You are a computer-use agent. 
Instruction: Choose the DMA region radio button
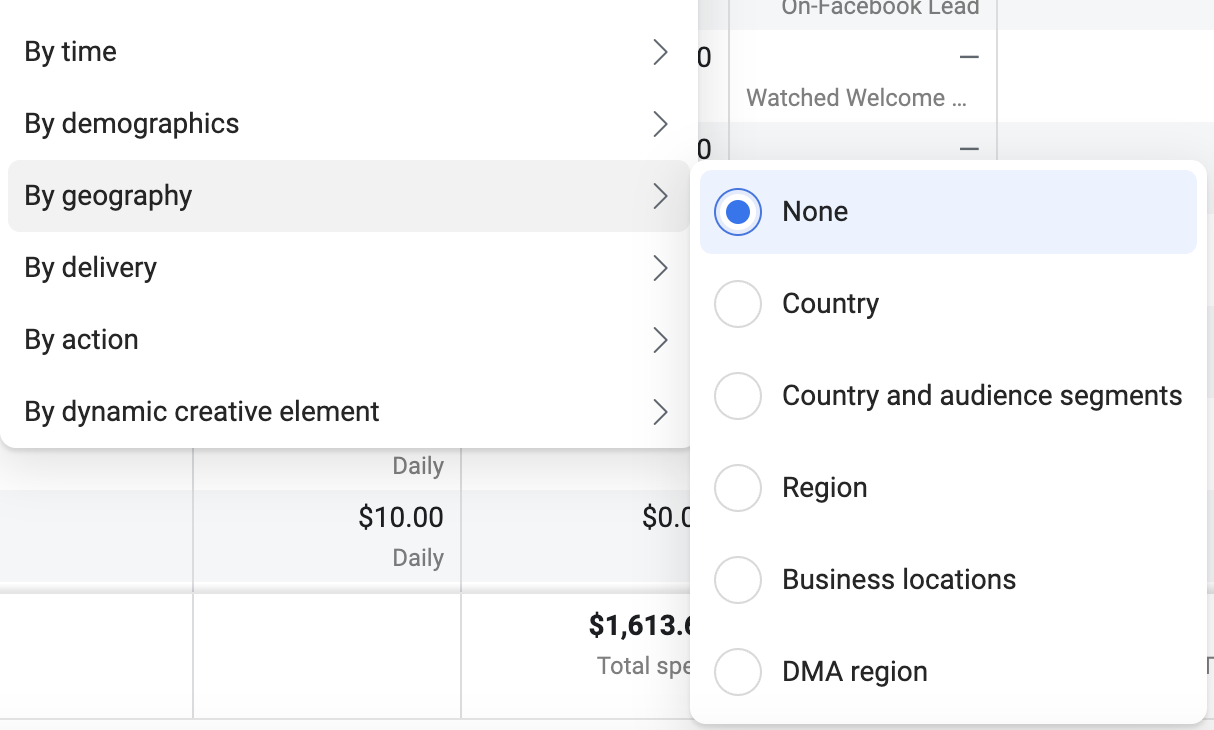click(738, 672)
